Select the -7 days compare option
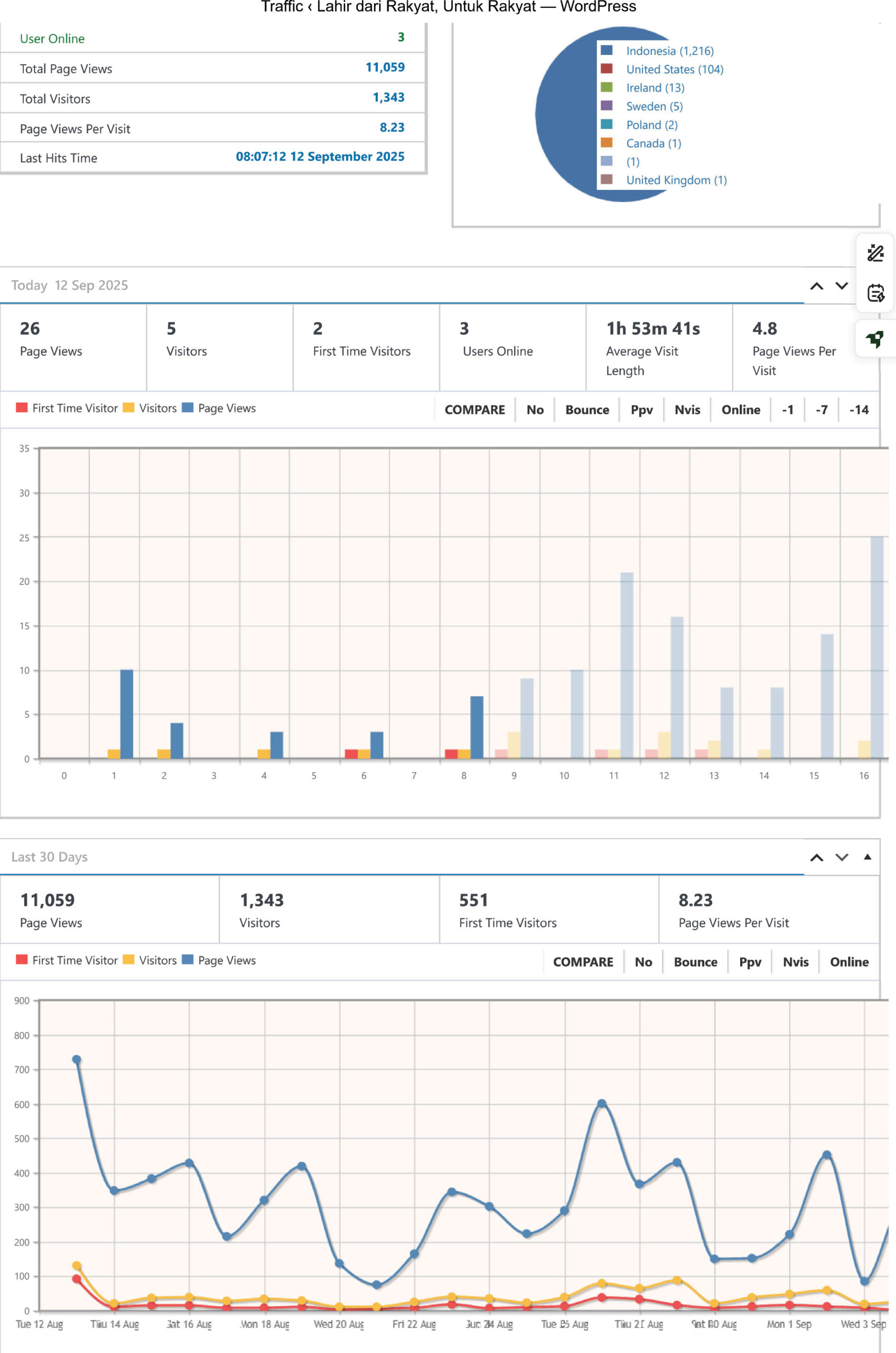This screenshot has width=896, height=1353. coord(821,410)
